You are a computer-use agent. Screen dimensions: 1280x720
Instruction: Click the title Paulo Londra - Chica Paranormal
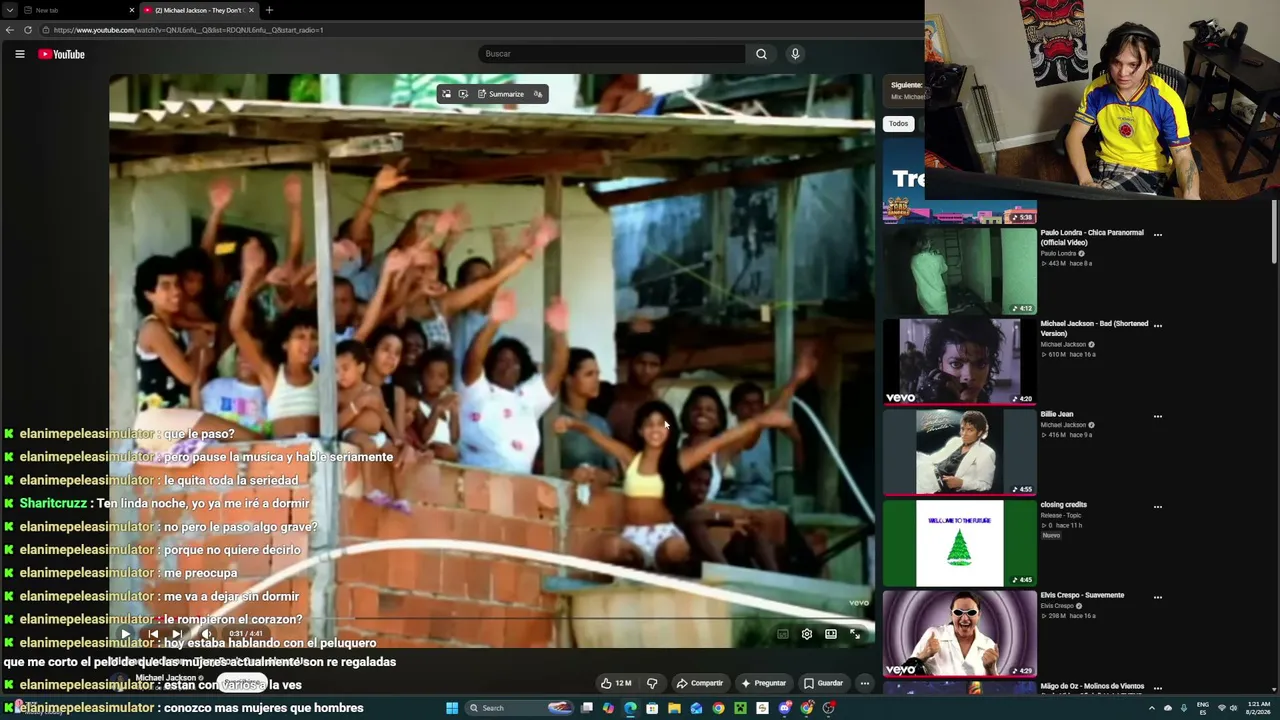point(1092,237)
